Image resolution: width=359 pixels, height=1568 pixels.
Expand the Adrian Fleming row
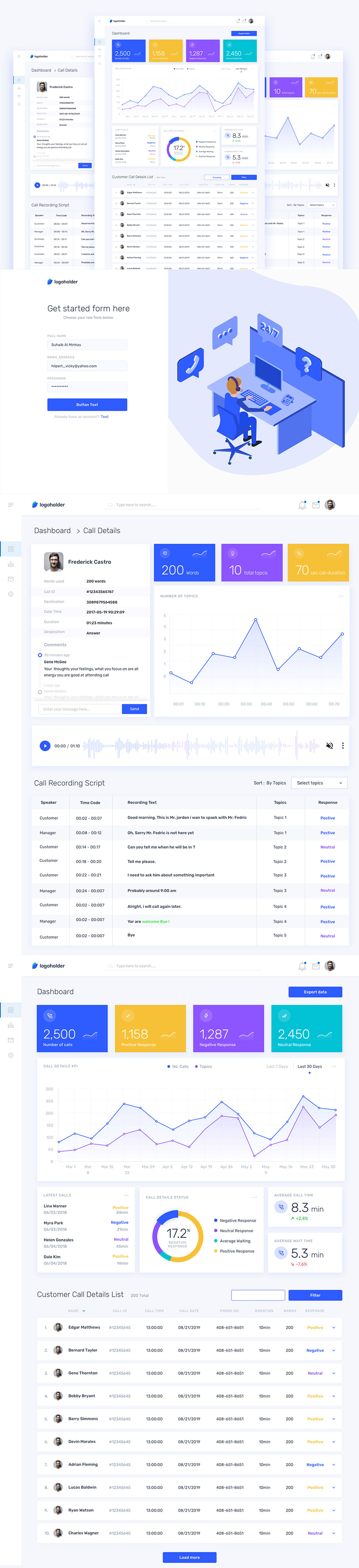click(334, 1465)
